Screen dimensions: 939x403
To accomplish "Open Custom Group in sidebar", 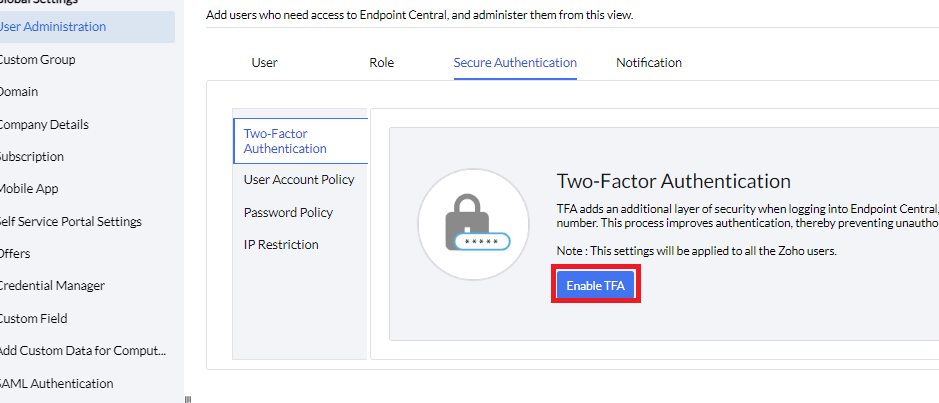I will pyautogui.click(x=37, y=59).
